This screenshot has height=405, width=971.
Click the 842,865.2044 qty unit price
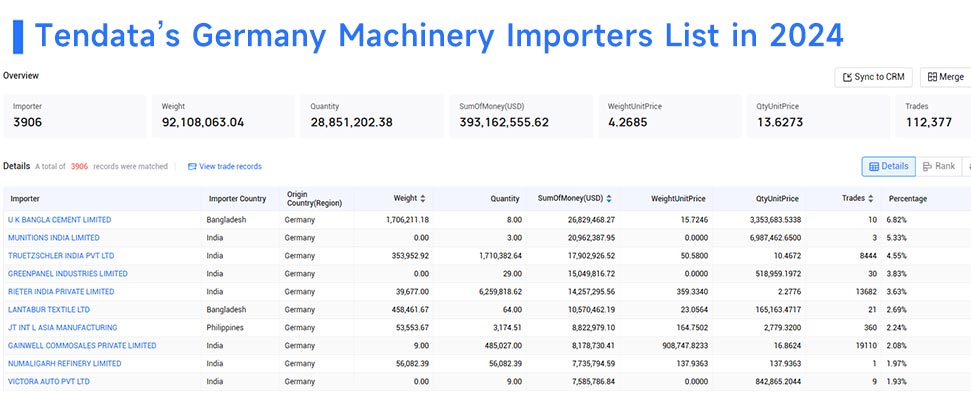(x=778, y=381)
